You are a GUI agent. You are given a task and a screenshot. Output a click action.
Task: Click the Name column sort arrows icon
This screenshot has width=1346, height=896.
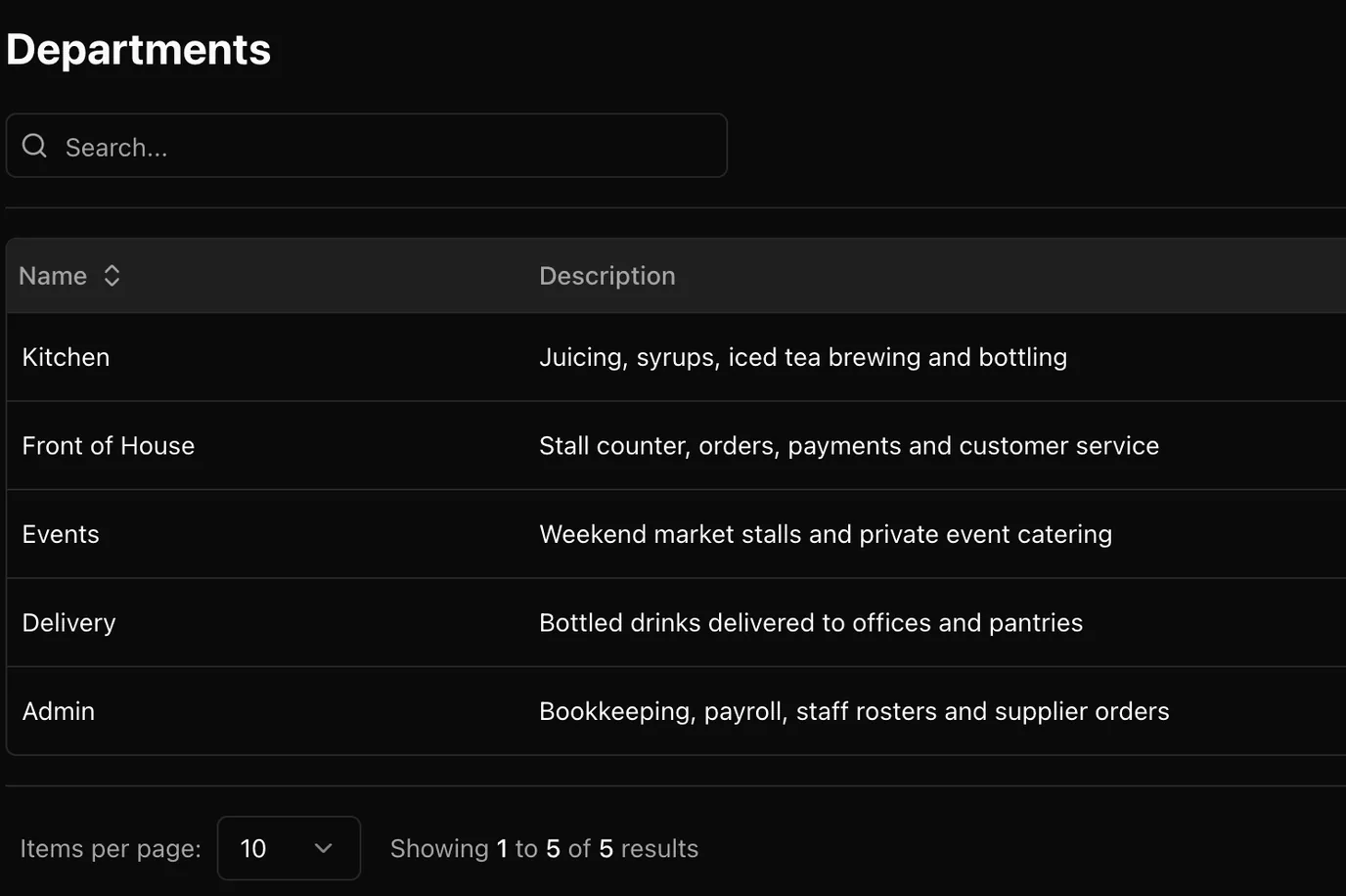pyautogui.click(x=112, y=276)
